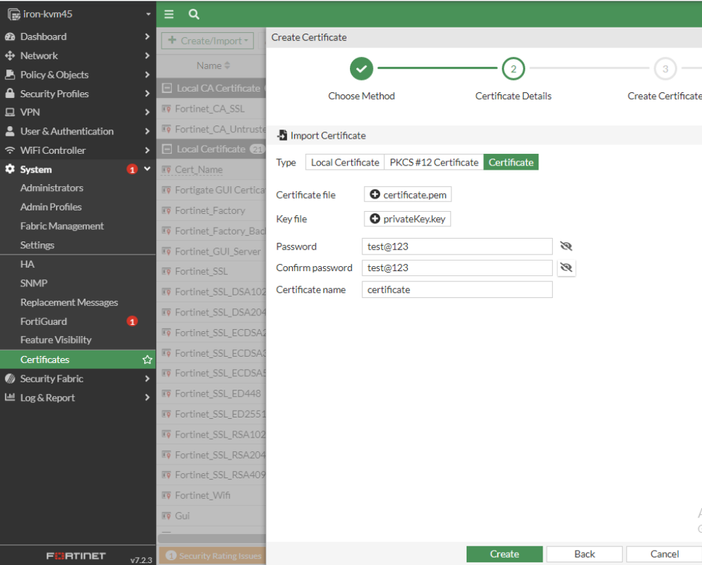Open the Feature Visibility menu item
The width and height of the screenshot is (702, 565).
click(56, 340)
